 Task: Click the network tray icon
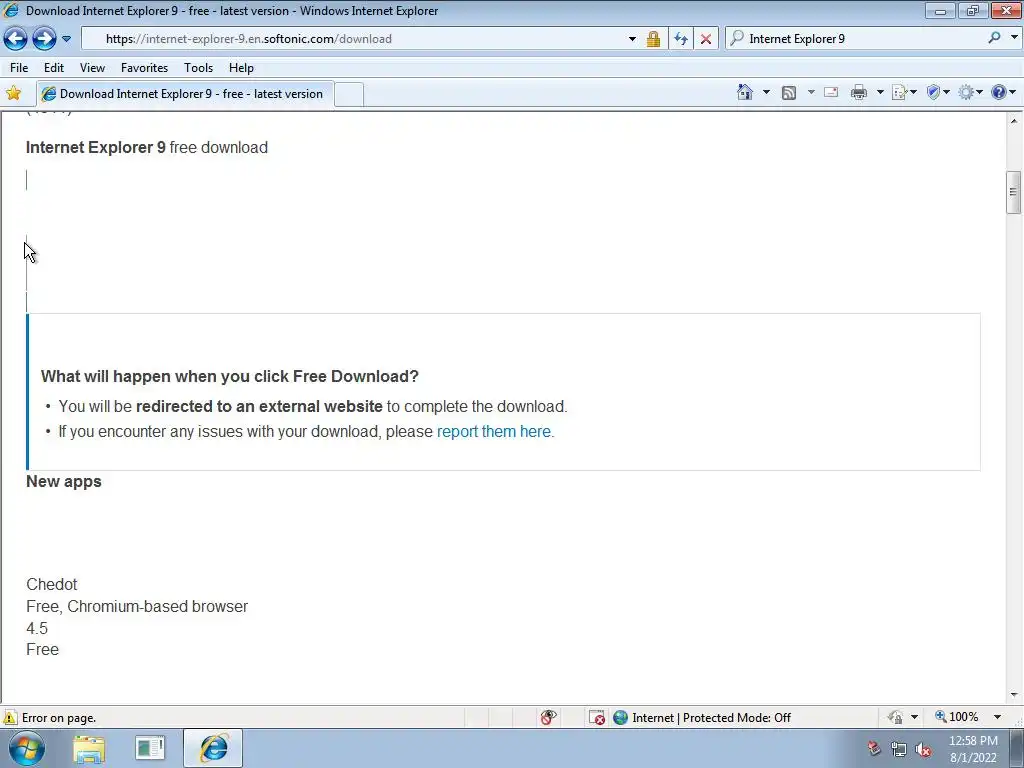pyautogui.click(x=899, y=750)
